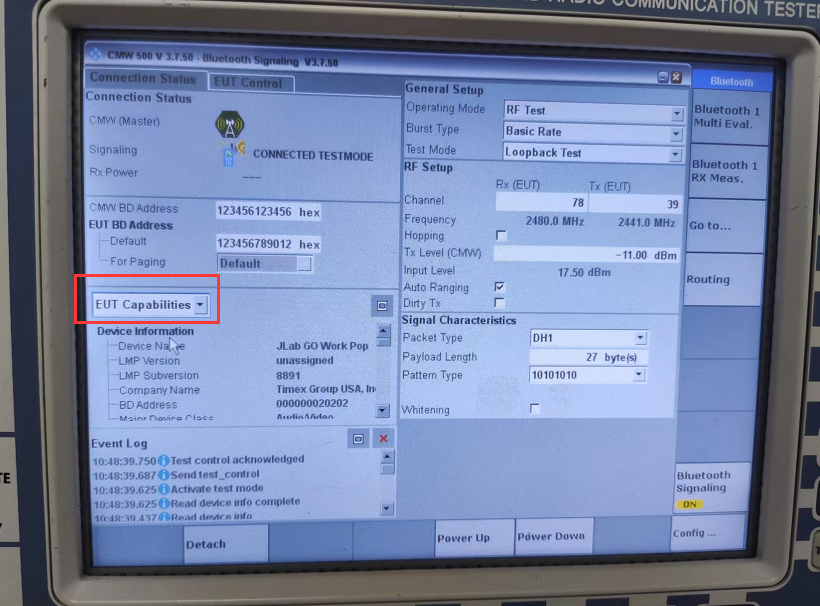The height and width of the screenshot is (606, 820).
Task: Open the Pattern Type dropdown
Action: pos(639,375)
